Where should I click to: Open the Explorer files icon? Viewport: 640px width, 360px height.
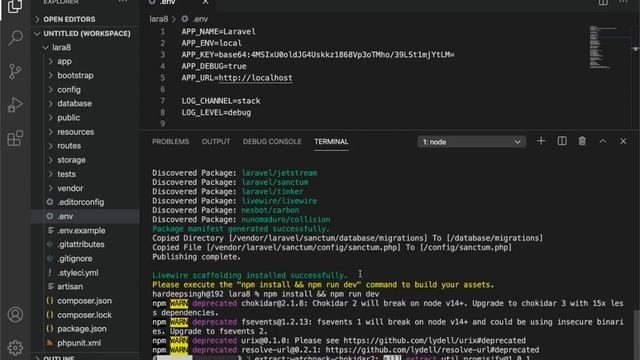click(15, 6)
